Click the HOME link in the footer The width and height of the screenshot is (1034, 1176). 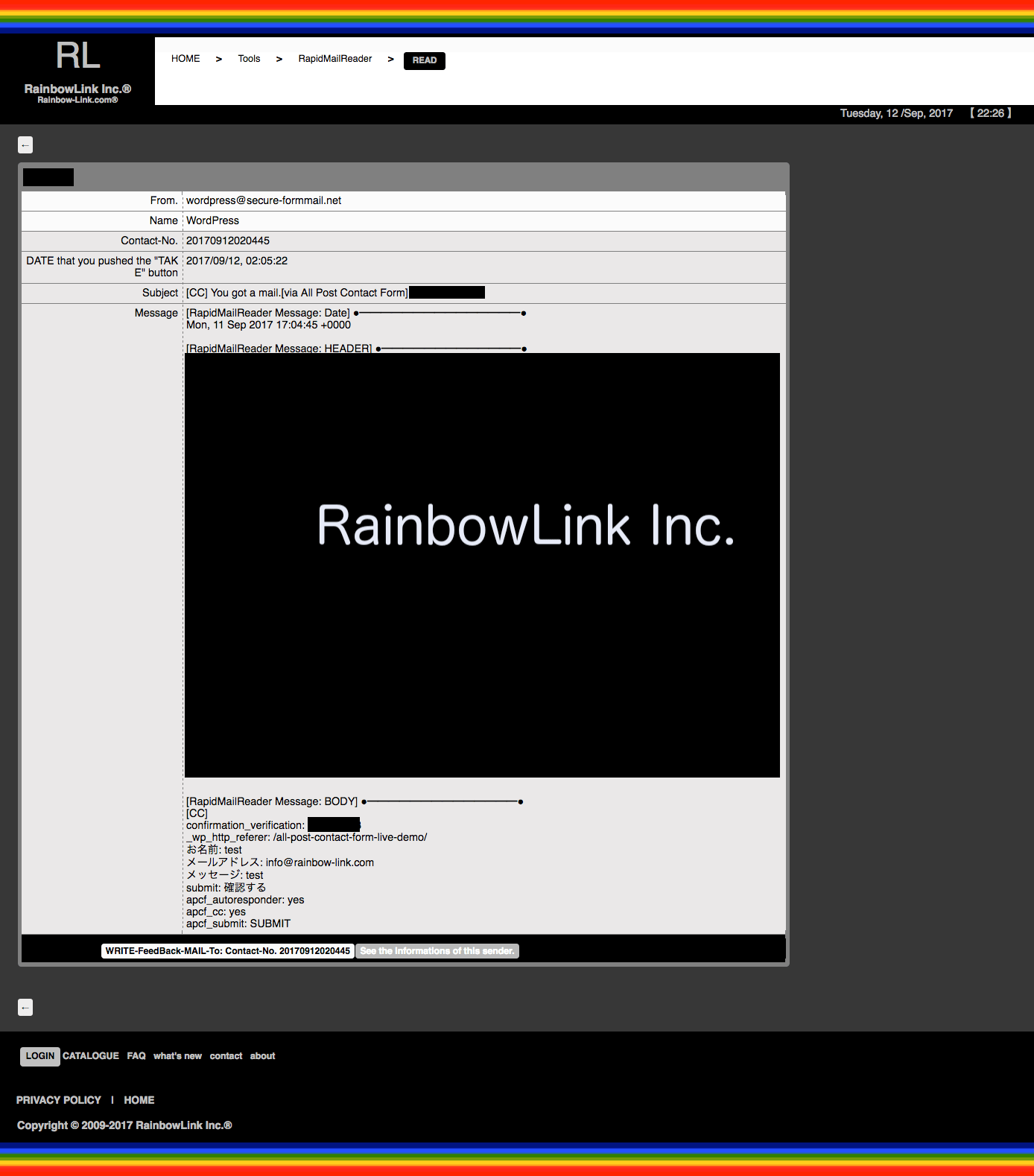tap(139, 1100)
